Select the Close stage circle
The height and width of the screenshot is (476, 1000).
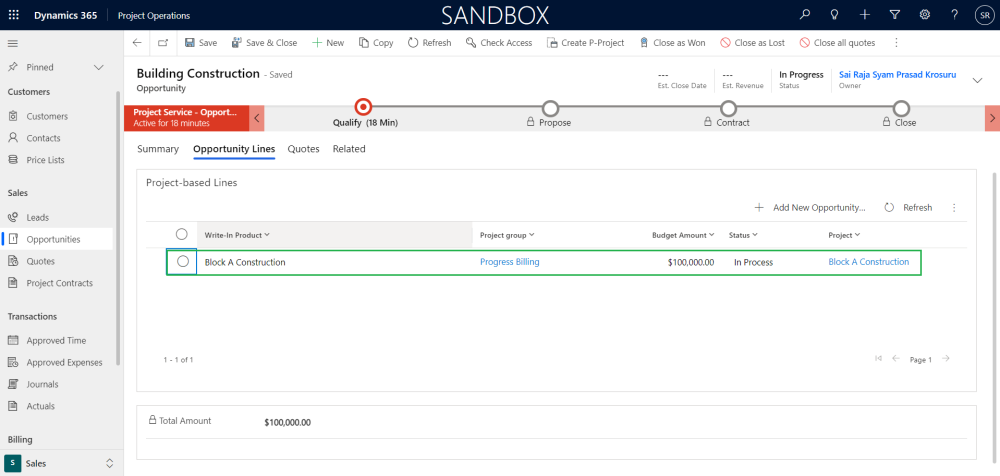click(x=901, y=108)
